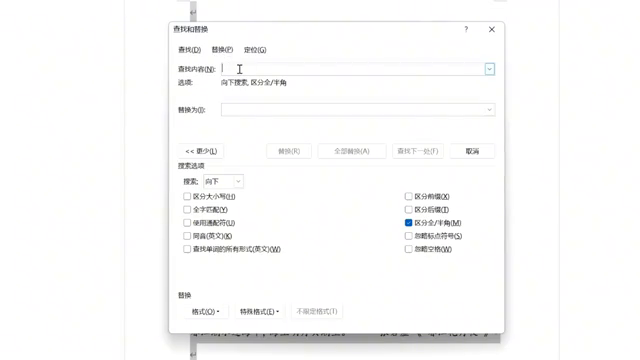Click the 搜索选项 section label
Image resolution: width=640 pixels, height=360 pixels.
[x=191, y=166]
